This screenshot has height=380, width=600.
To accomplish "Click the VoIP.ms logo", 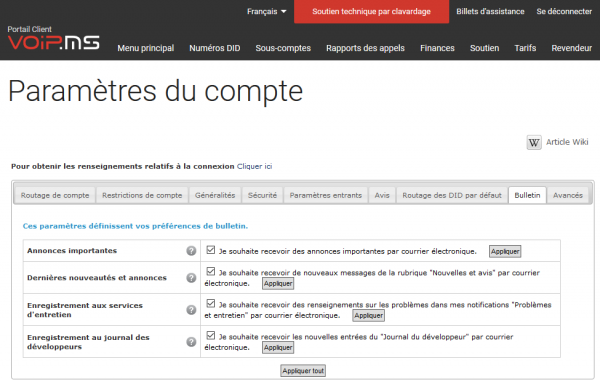I will [x=54, y=42].
